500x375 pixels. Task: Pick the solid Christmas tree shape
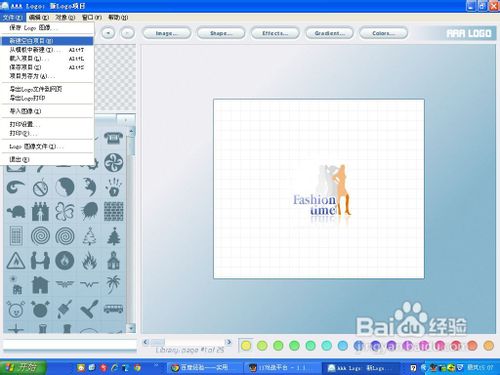click(x=114, y=236)
